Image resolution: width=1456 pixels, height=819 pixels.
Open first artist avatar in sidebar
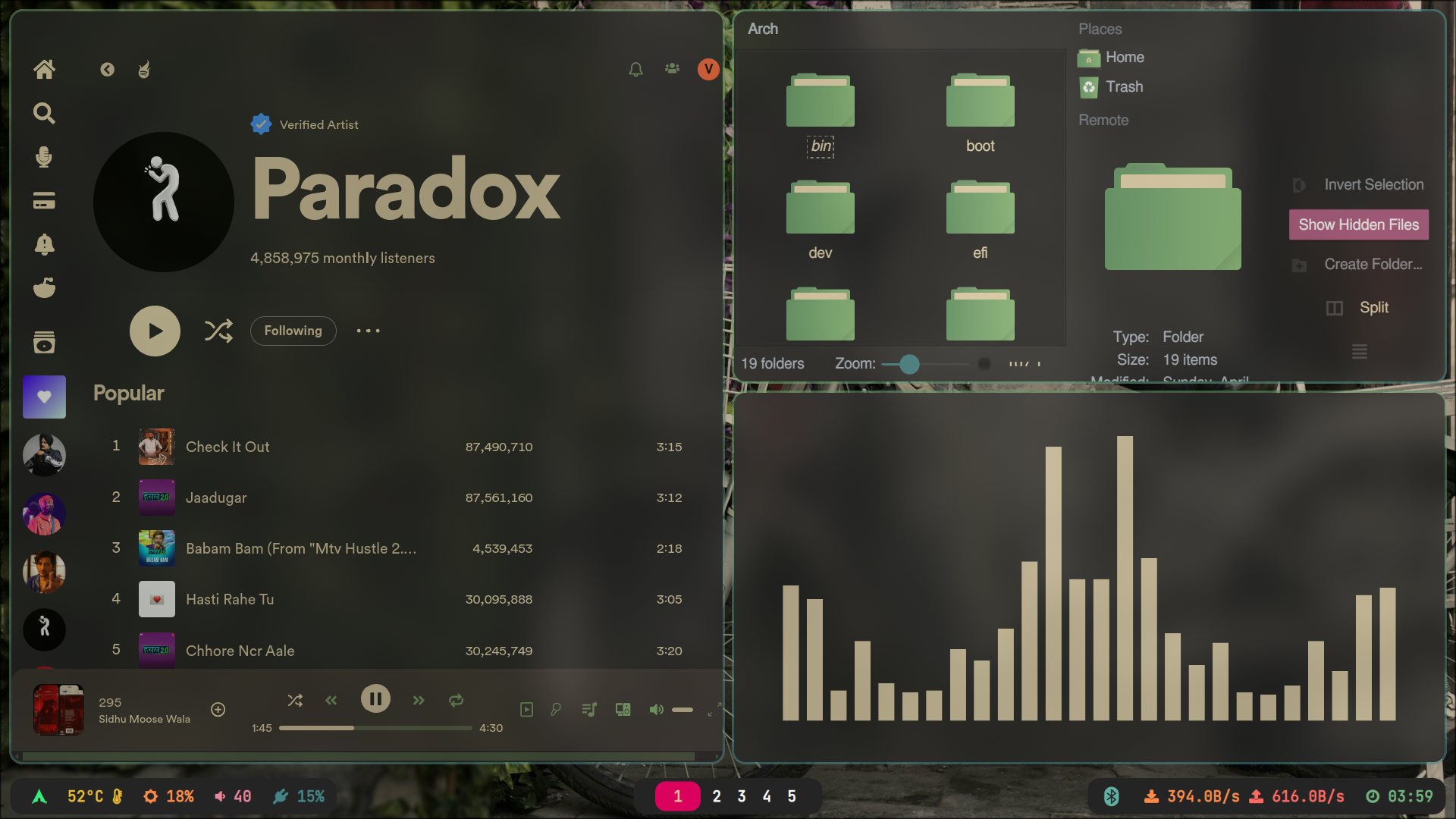point(44,455)
